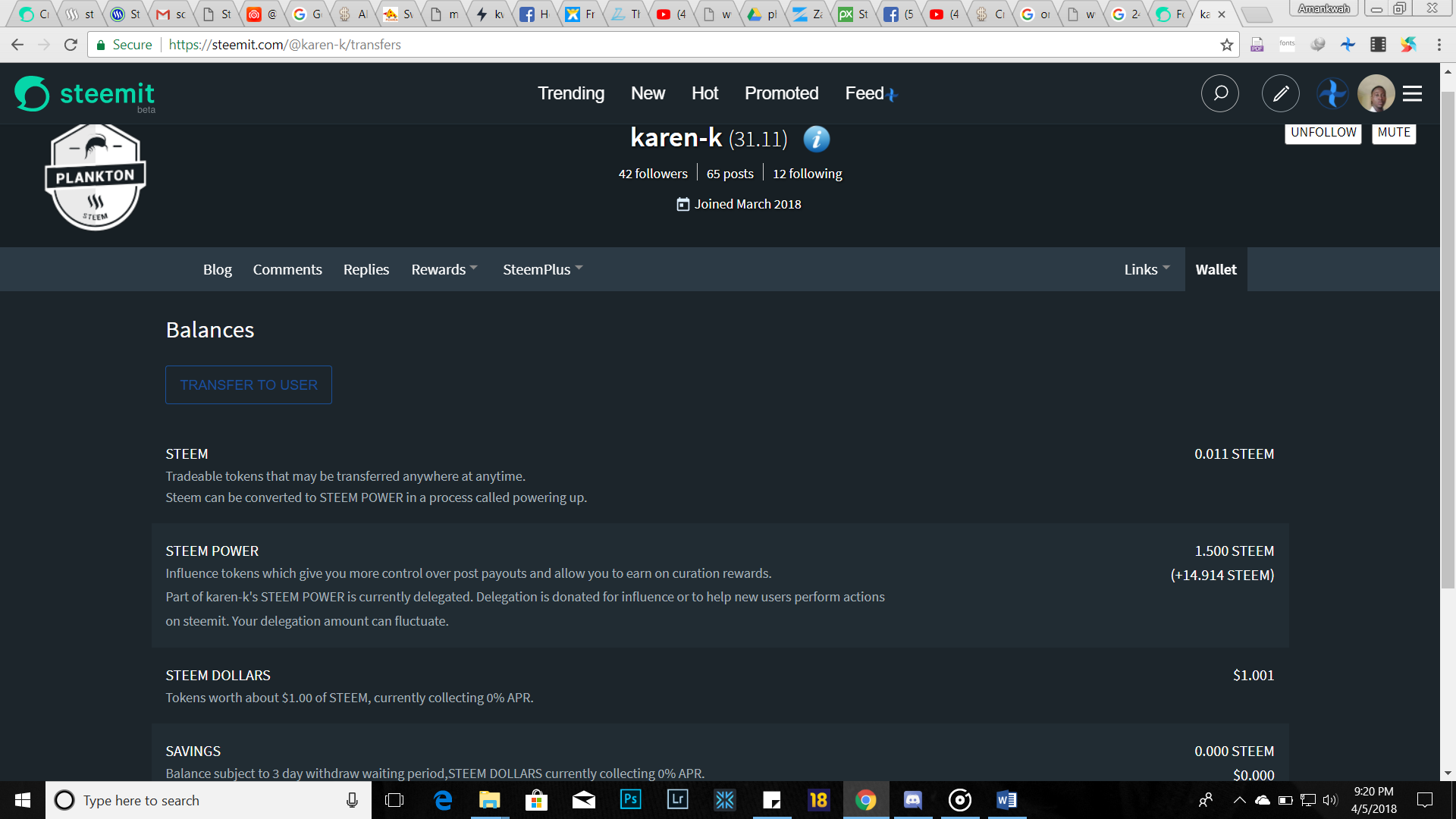
Task: Open the hamburger menu
Action: [x=1412, y=93]
